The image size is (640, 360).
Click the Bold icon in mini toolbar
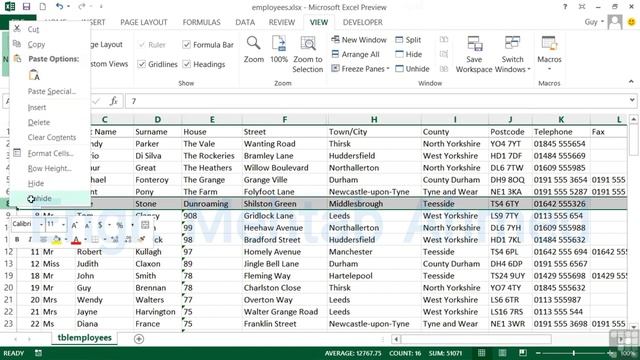(x=17, y=240)
